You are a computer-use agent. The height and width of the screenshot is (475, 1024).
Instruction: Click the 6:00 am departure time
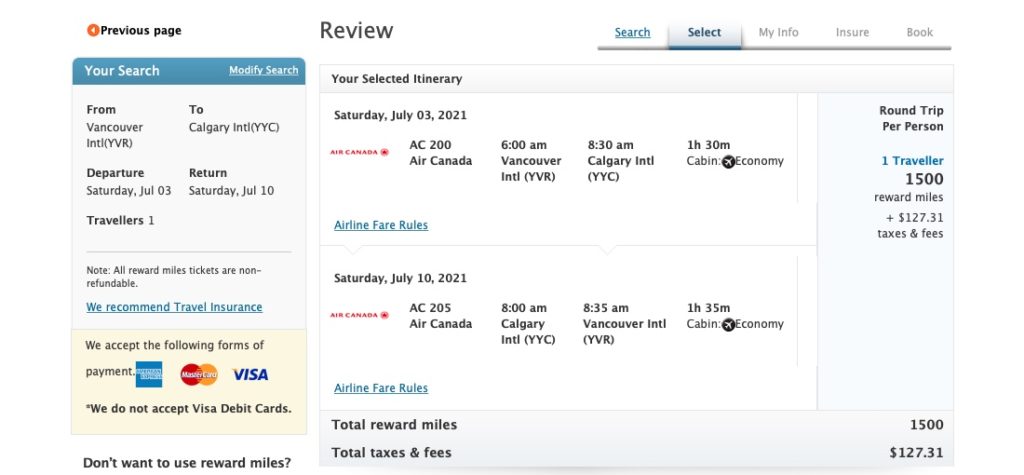coord(524,145)
